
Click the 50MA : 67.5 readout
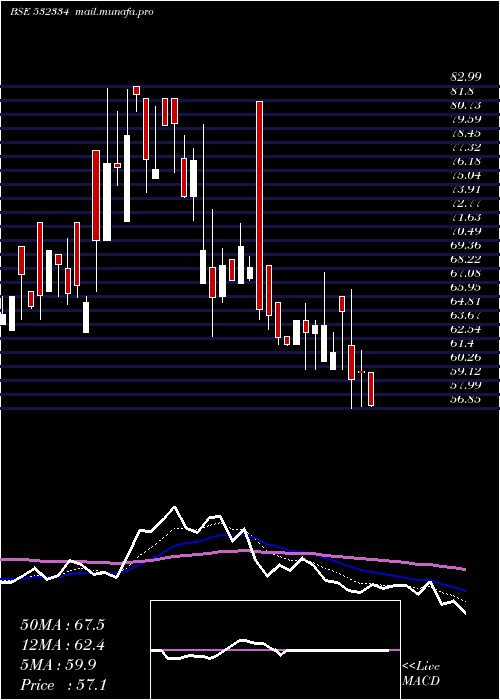pyautogui.click(x=62, y=625)
